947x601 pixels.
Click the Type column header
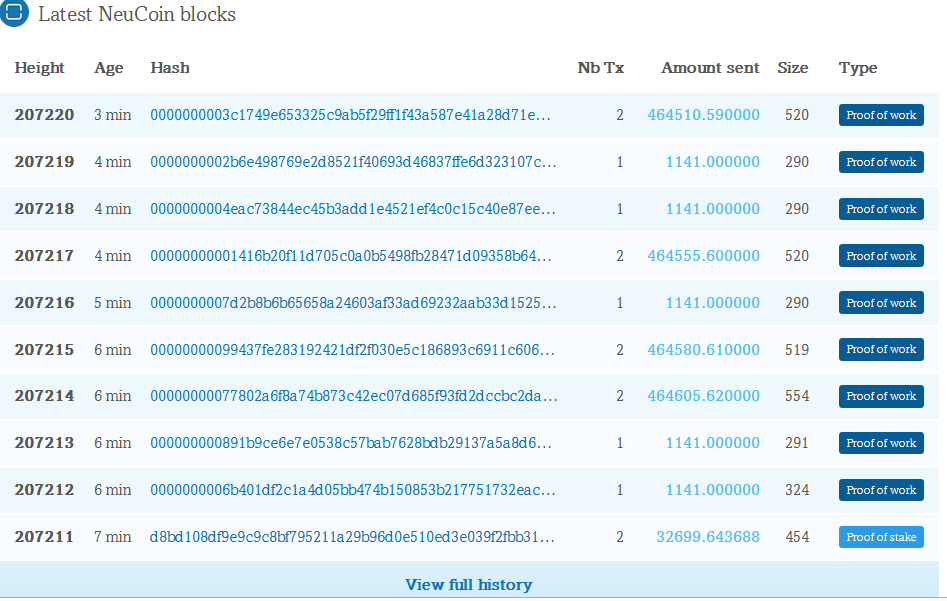[x=858, y=68]
